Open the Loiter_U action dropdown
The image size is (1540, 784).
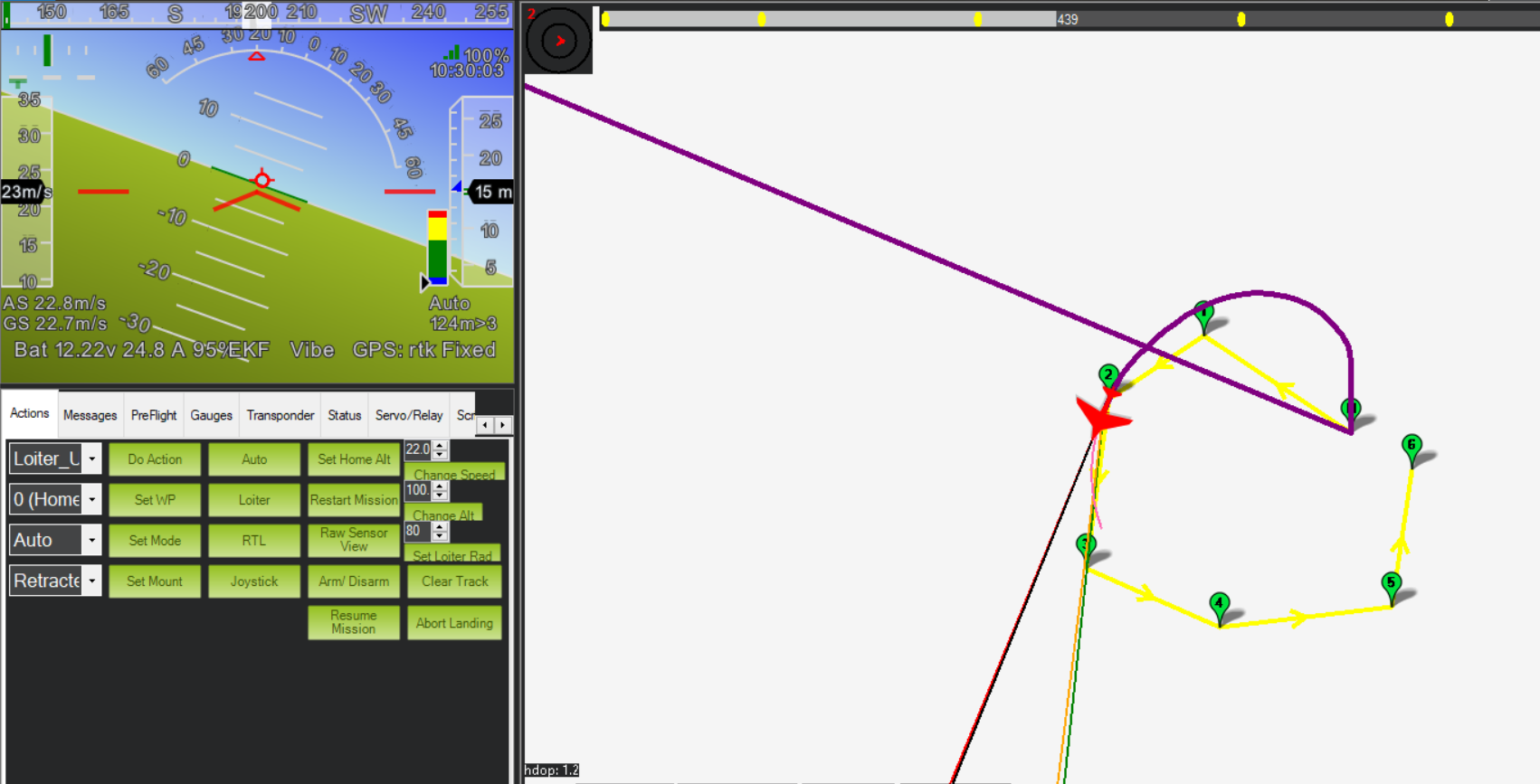(91, 459)
